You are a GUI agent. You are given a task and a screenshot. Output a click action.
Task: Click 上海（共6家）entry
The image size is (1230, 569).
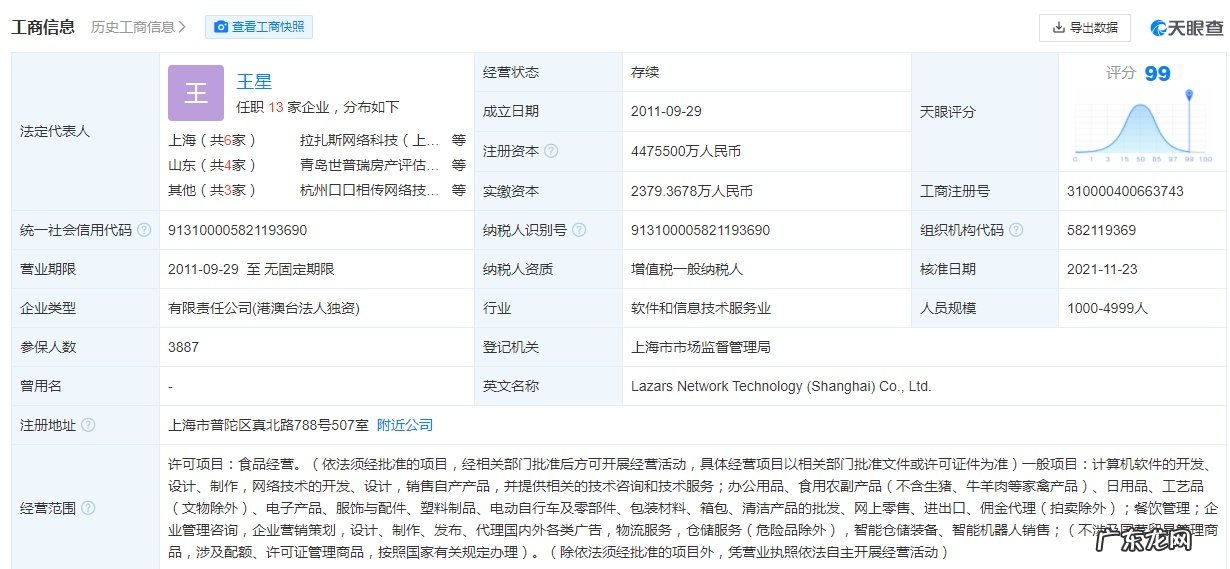click(213, 140)
